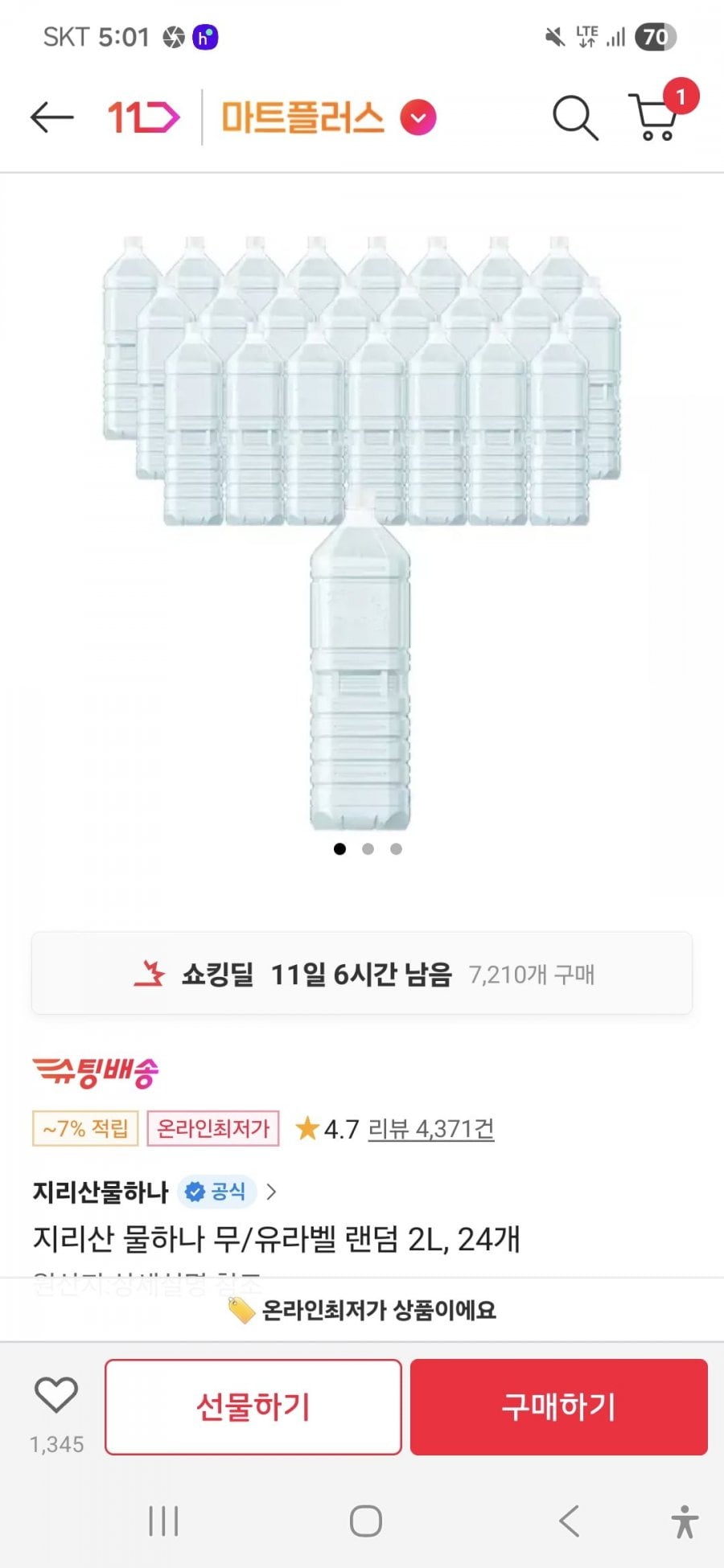The height and width of the screenshot is (1568, 724).
Task: Select the second image indicator dot
Action: (368, 849)
